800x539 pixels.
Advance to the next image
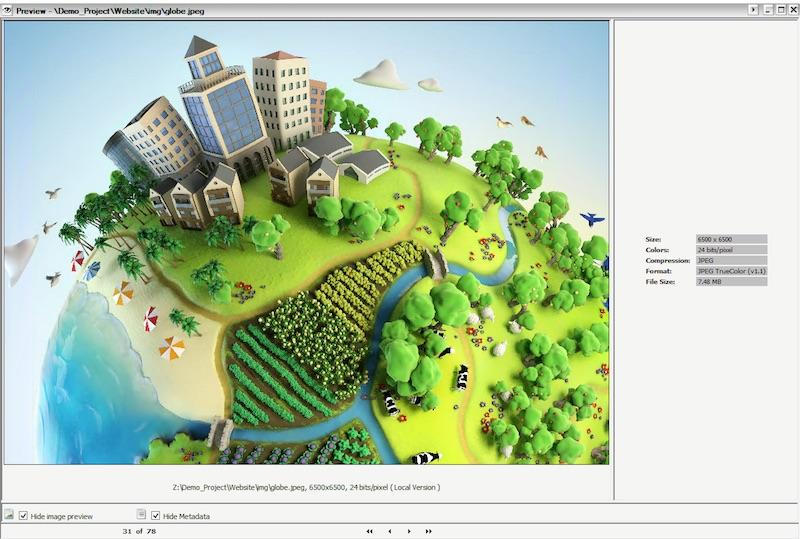pos(409,531)
